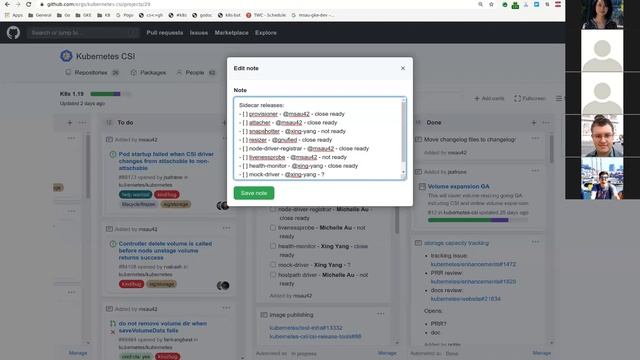Focus the GitHub search box

pos(83,33)
